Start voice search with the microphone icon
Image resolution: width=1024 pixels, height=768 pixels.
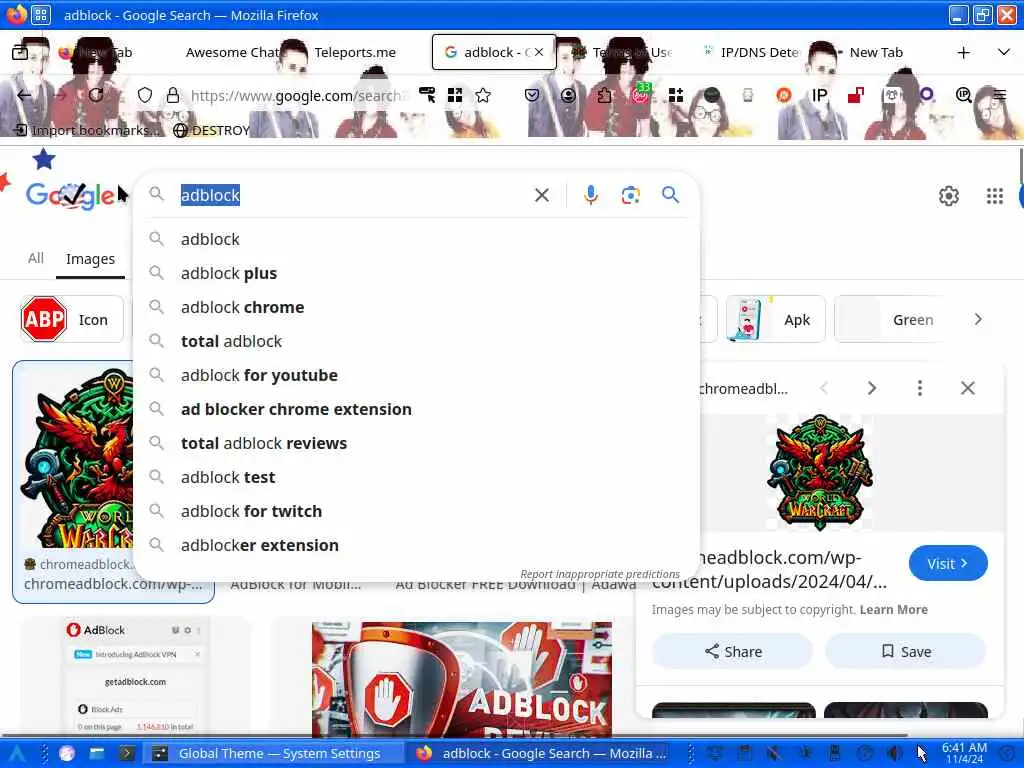590,195
